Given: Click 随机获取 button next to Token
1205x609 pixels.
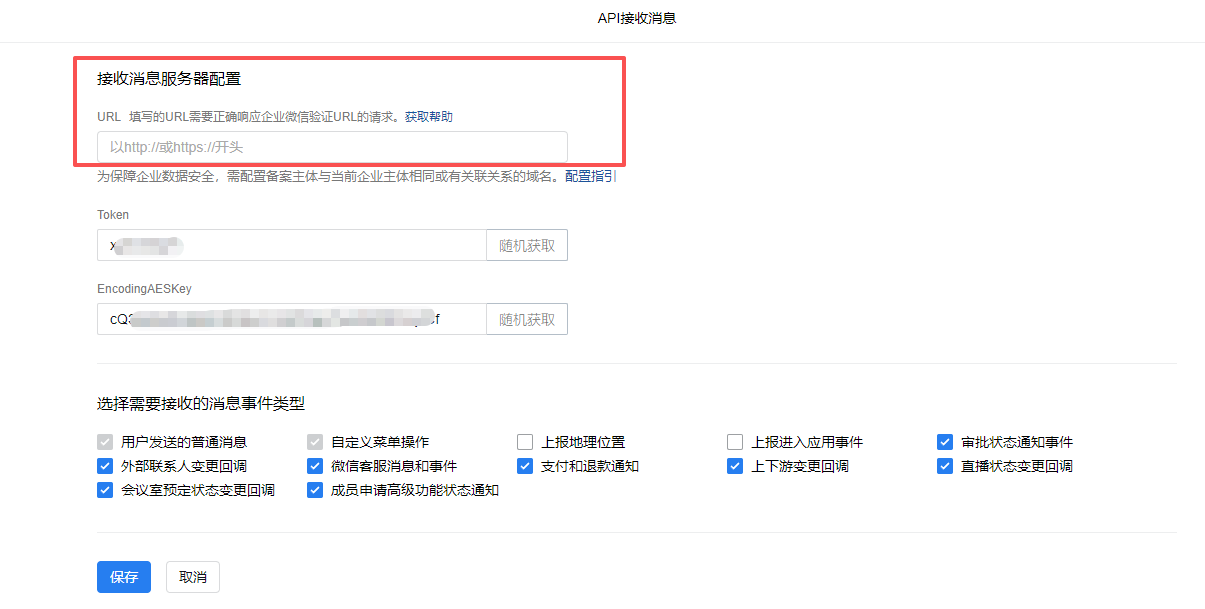Looking at the screenshot, I should [x=527, y=245].
